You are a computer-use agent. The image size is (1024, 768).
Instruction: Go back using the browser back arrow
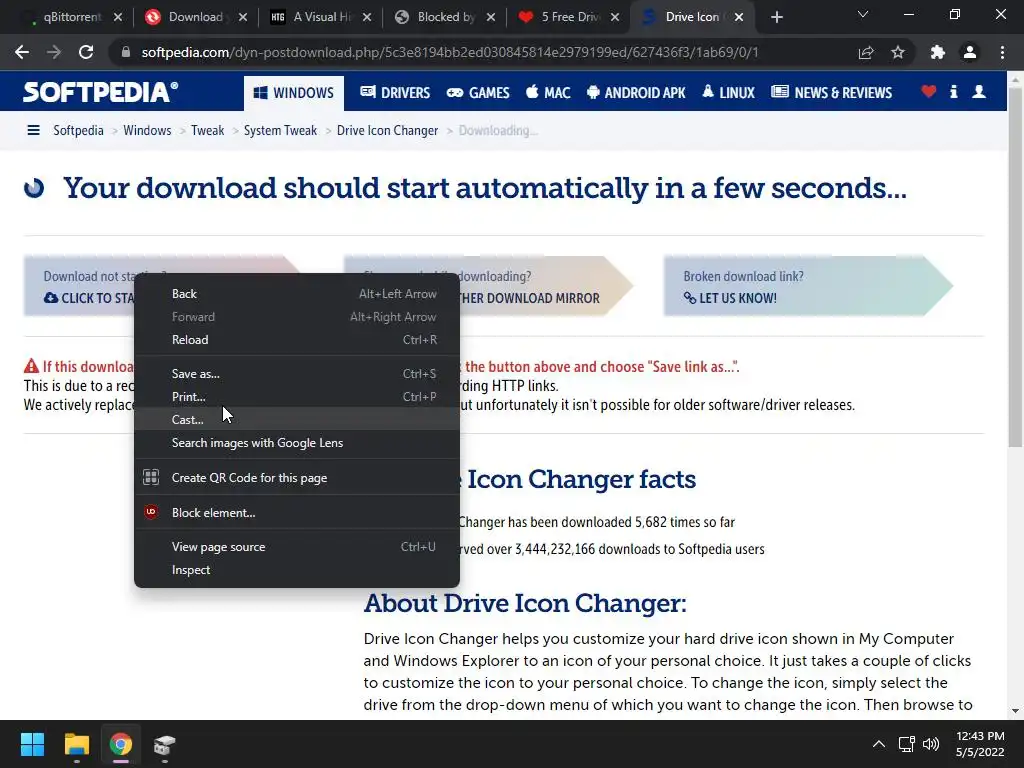click(22, 52)
